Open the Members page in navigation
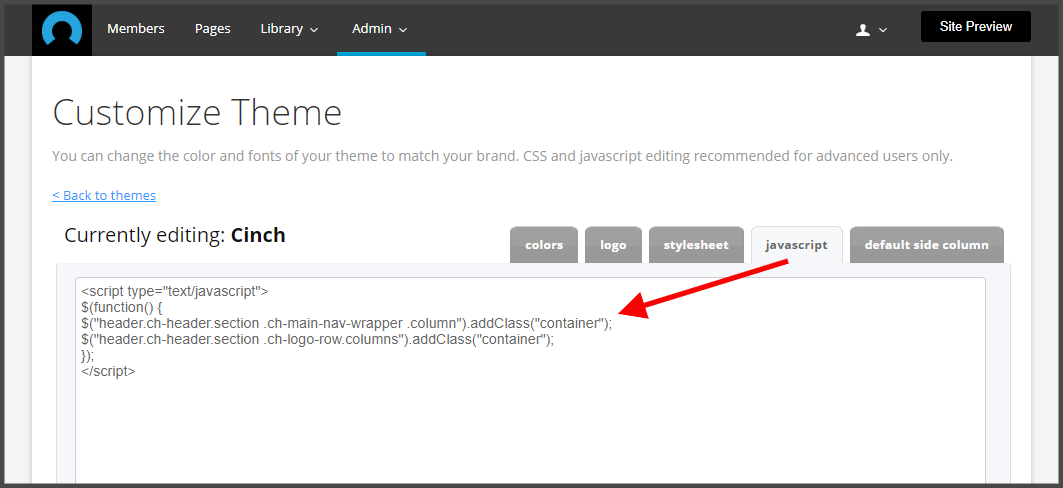 [x=136, y=28]
